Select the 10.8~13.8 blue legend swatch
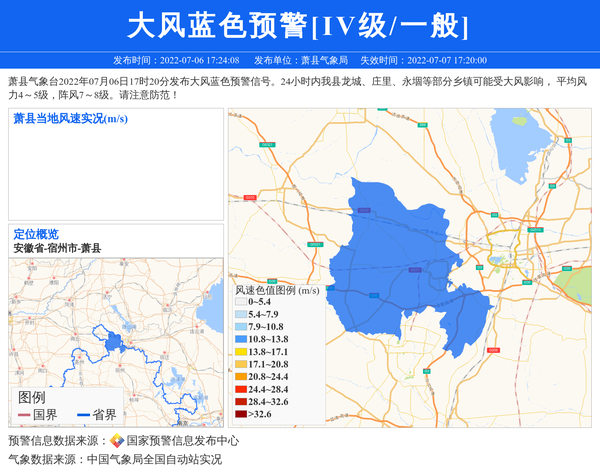 (x=240, y=340)
